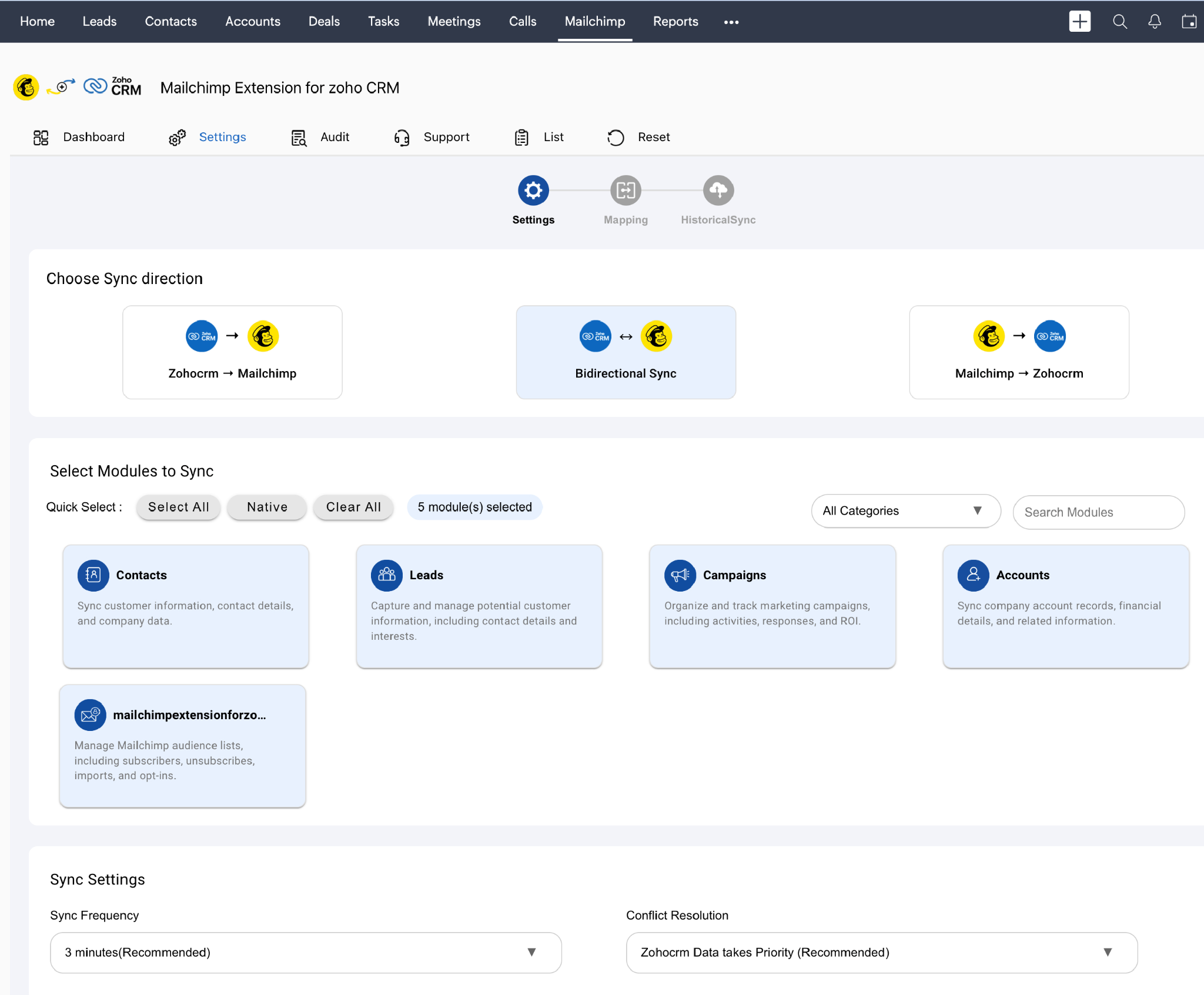
Task: Click the Dashboard grid icon
Action: click(x=41, y=138)
